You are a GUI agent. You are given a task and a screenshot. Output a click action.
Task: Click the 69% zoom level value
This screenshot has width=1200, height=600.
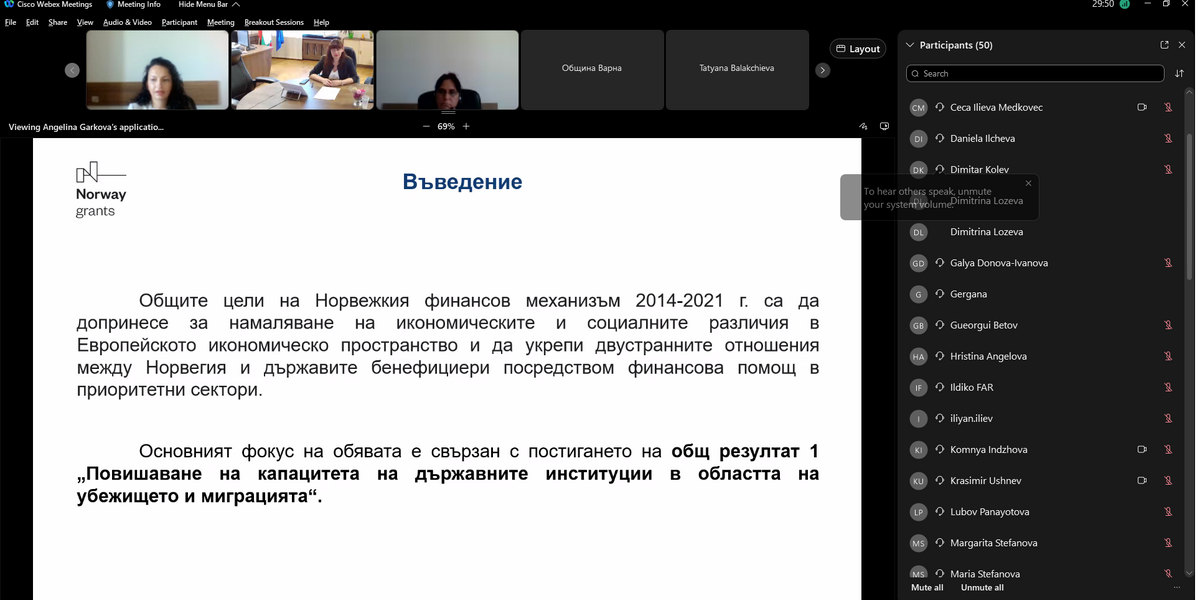(446, 127)
